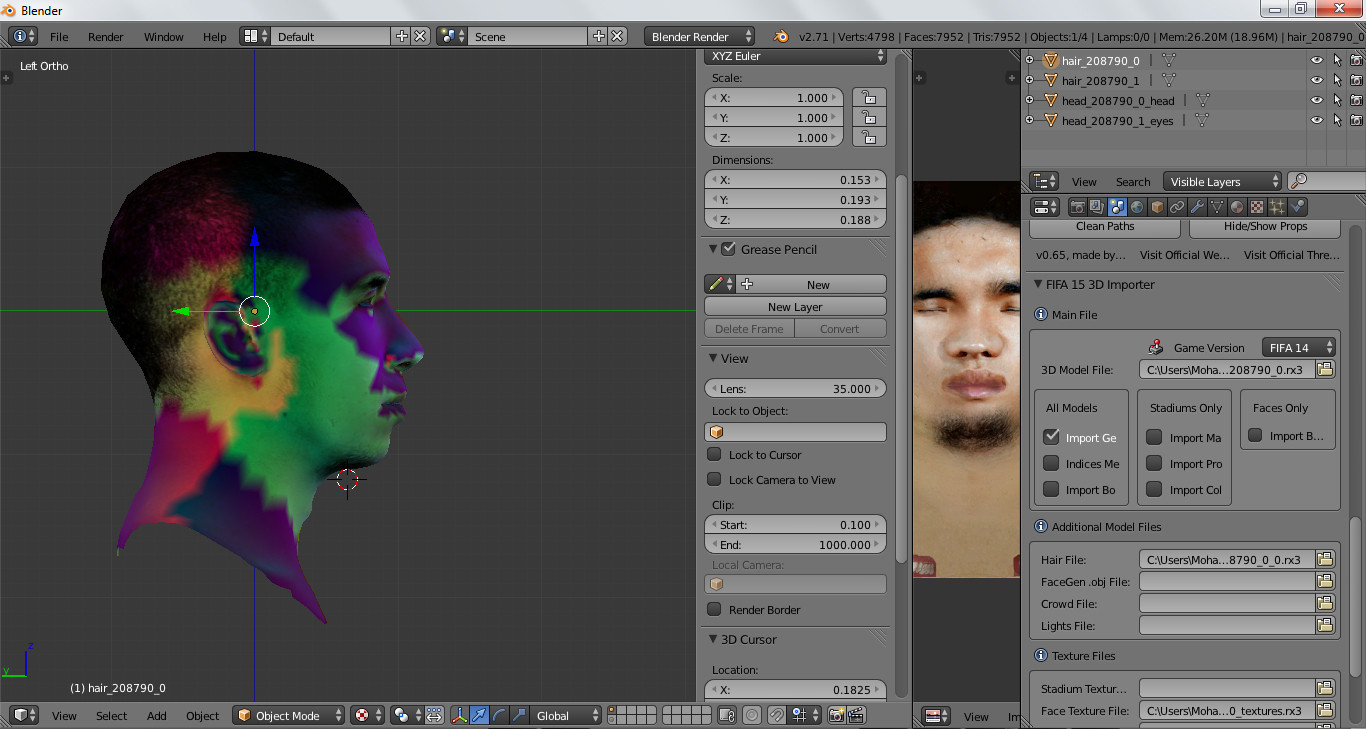
Task: Collapse the FIFA 15 3D Importer panel
Action: [1039, 285]
